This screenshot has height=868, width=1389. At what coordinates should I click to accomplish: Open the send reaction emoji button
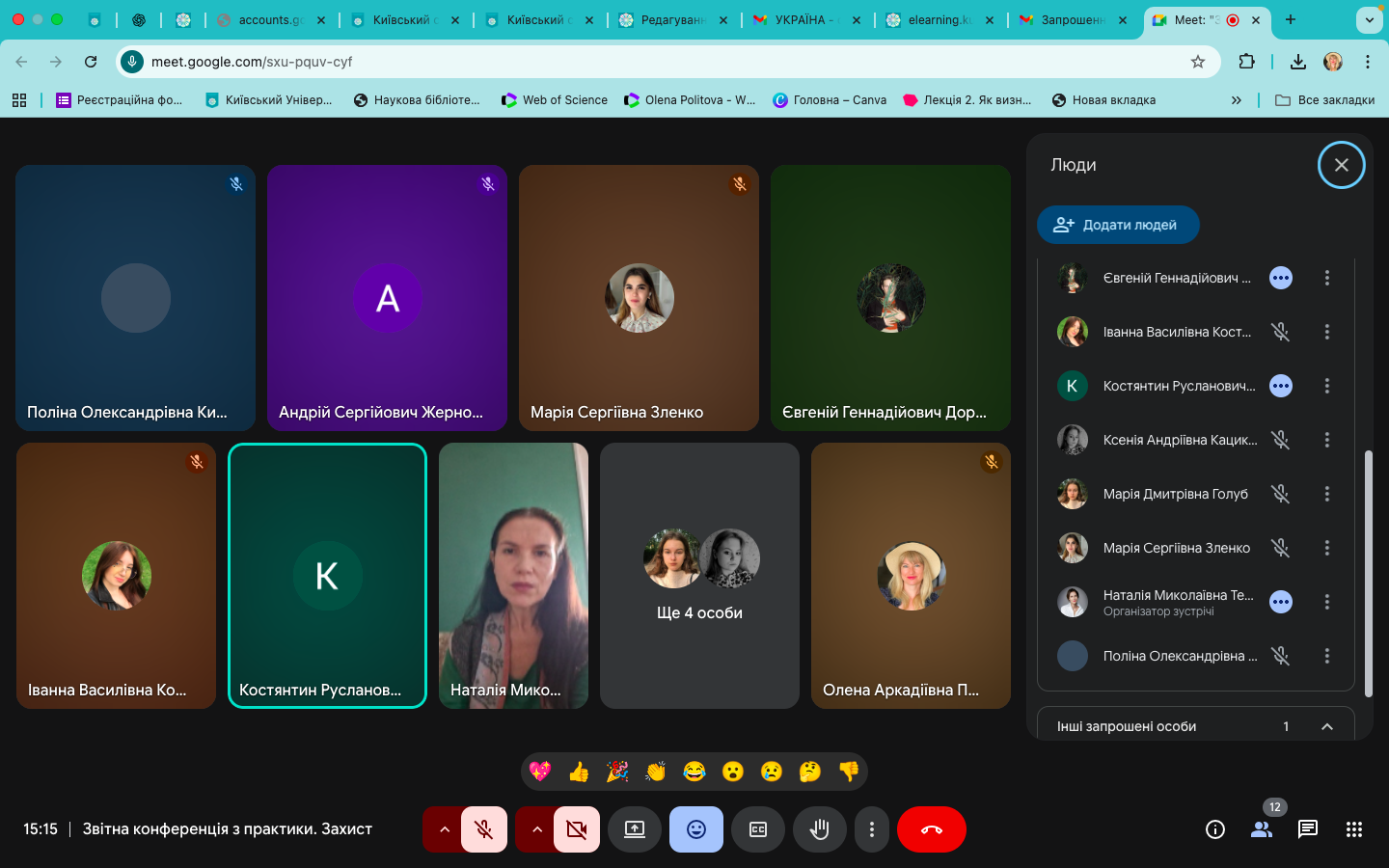696,829
